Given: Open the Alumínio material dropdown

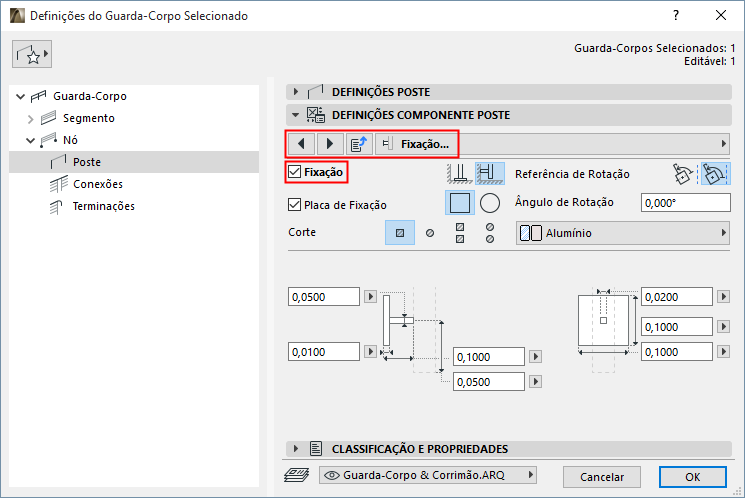Looking at the screenshot, I should click(623, 233).
